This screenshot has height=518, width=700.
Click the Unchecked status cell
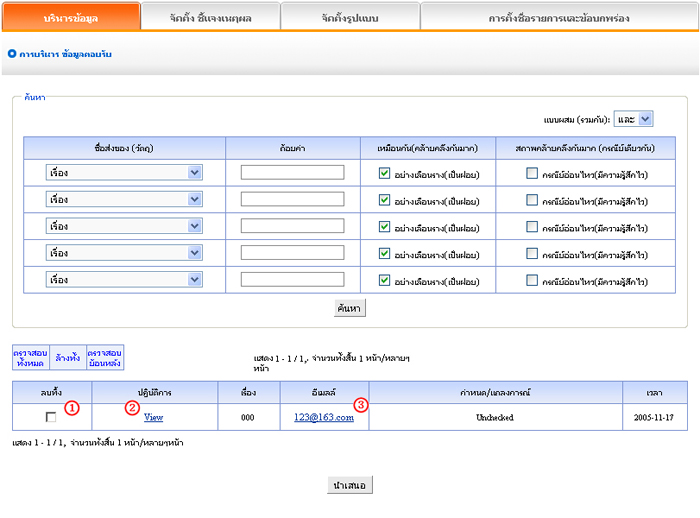point(495,417)
